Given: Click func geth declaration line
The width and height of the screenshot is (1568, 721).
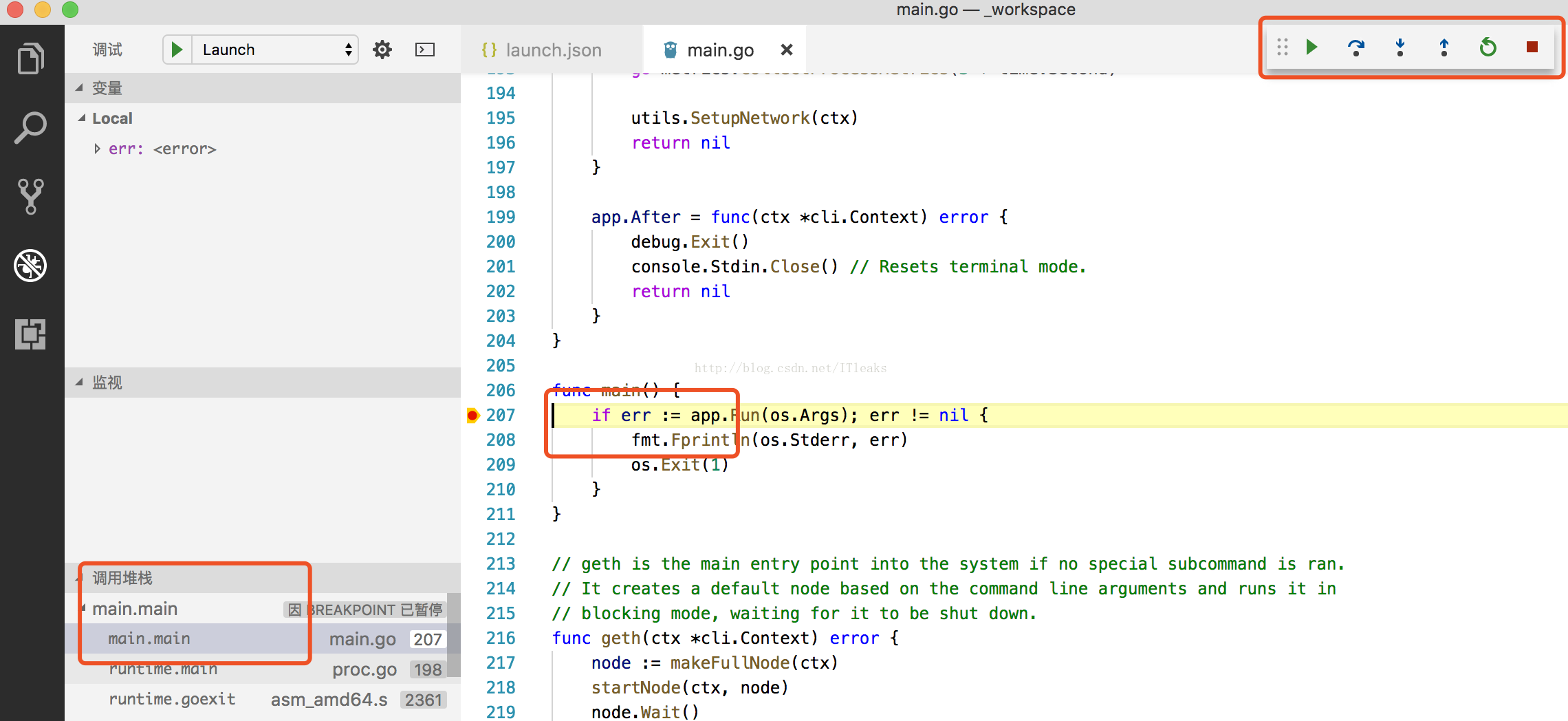Looking at the screenshot, I should [x=725, y=638].
